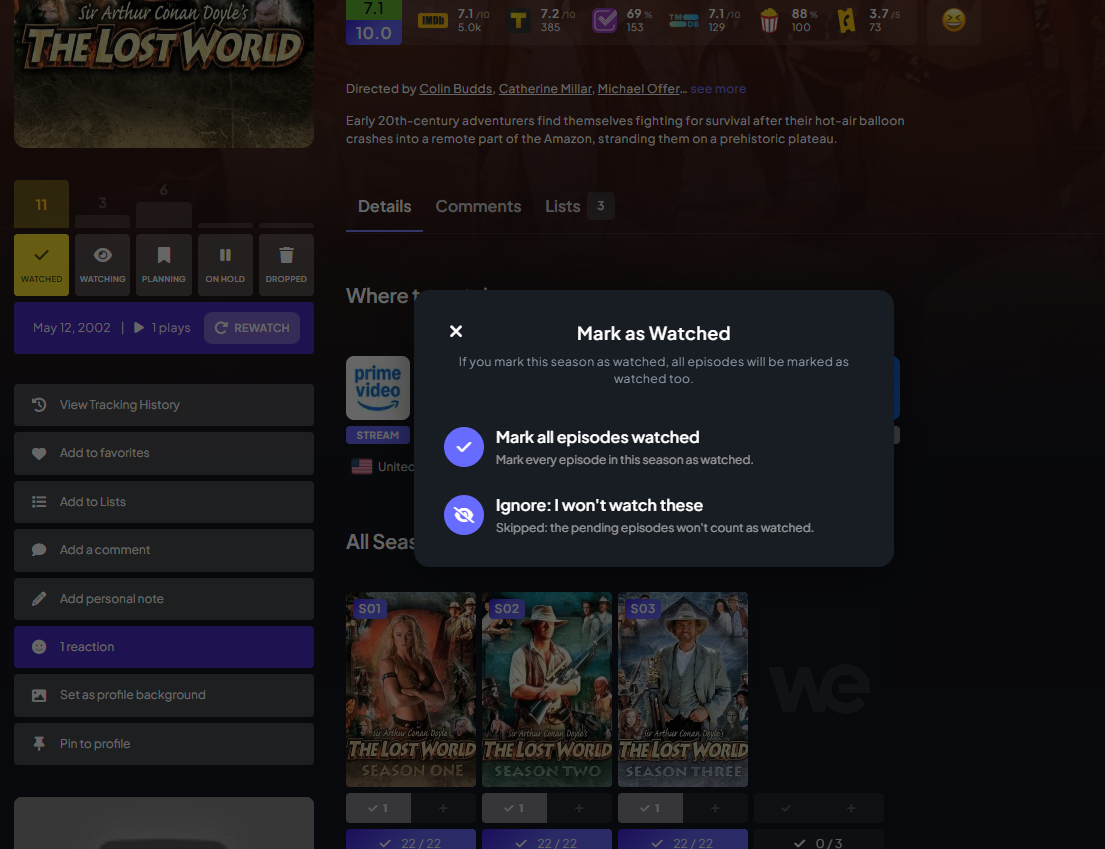Click Add personal note
This screenshot has height=849, width=1105.
[x=163, y=599]
